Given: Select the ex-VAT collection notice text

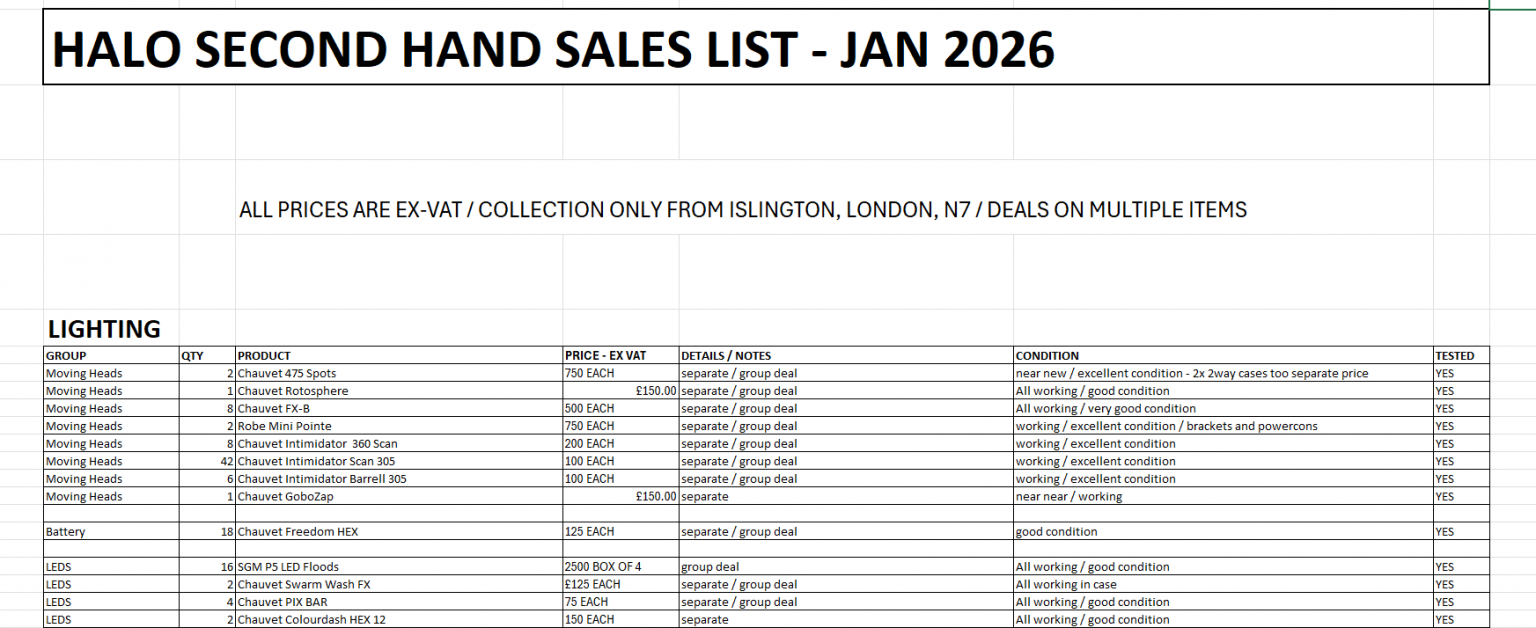Looking at the screenshot, I should (x=742, y=210).
